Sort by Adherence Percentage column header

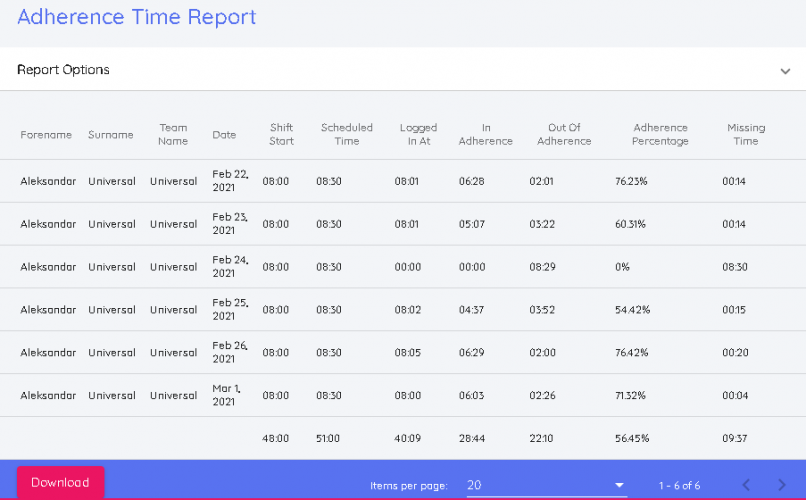(660, 135)
